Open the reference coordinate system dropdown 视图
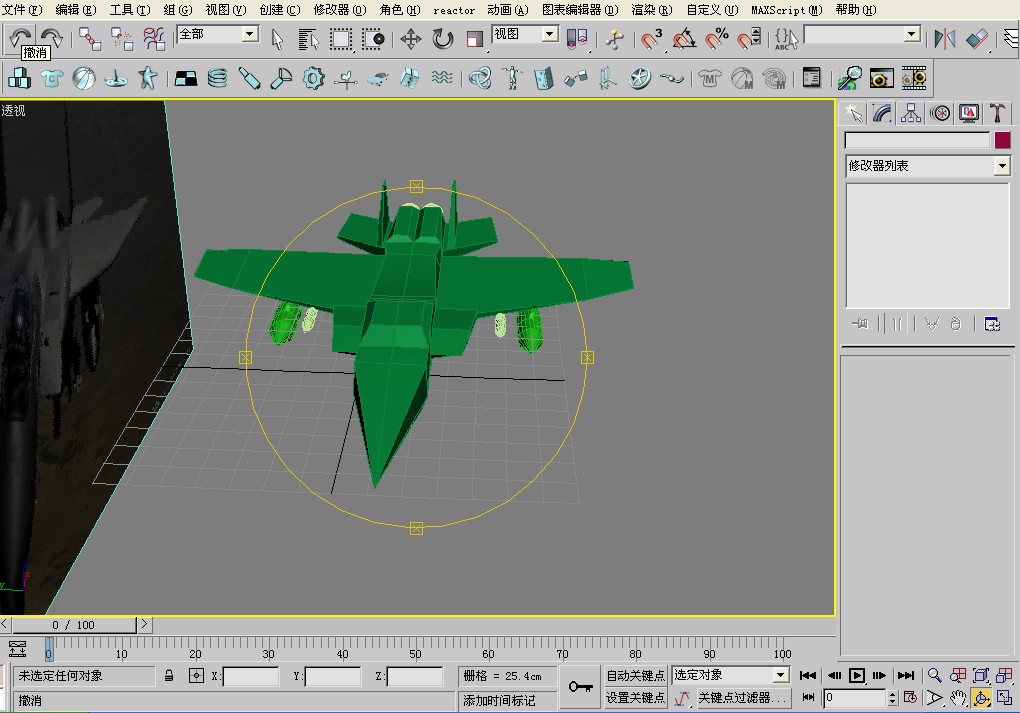The width and height of the screenshot is (1020, 713). (x=526, y=34)
